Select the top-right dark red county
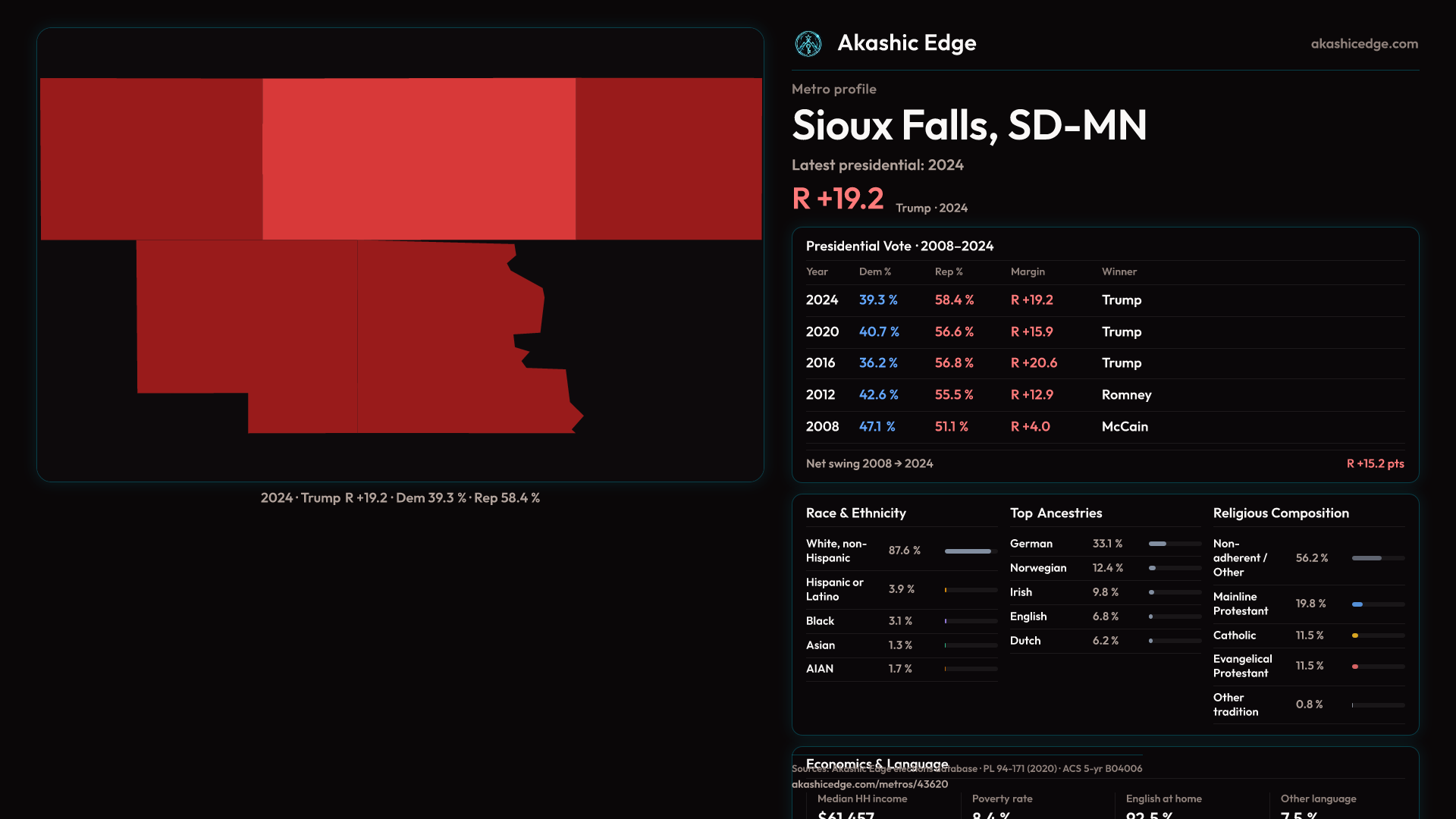This screenshot has width=1456, height=819. pos(668,159)
